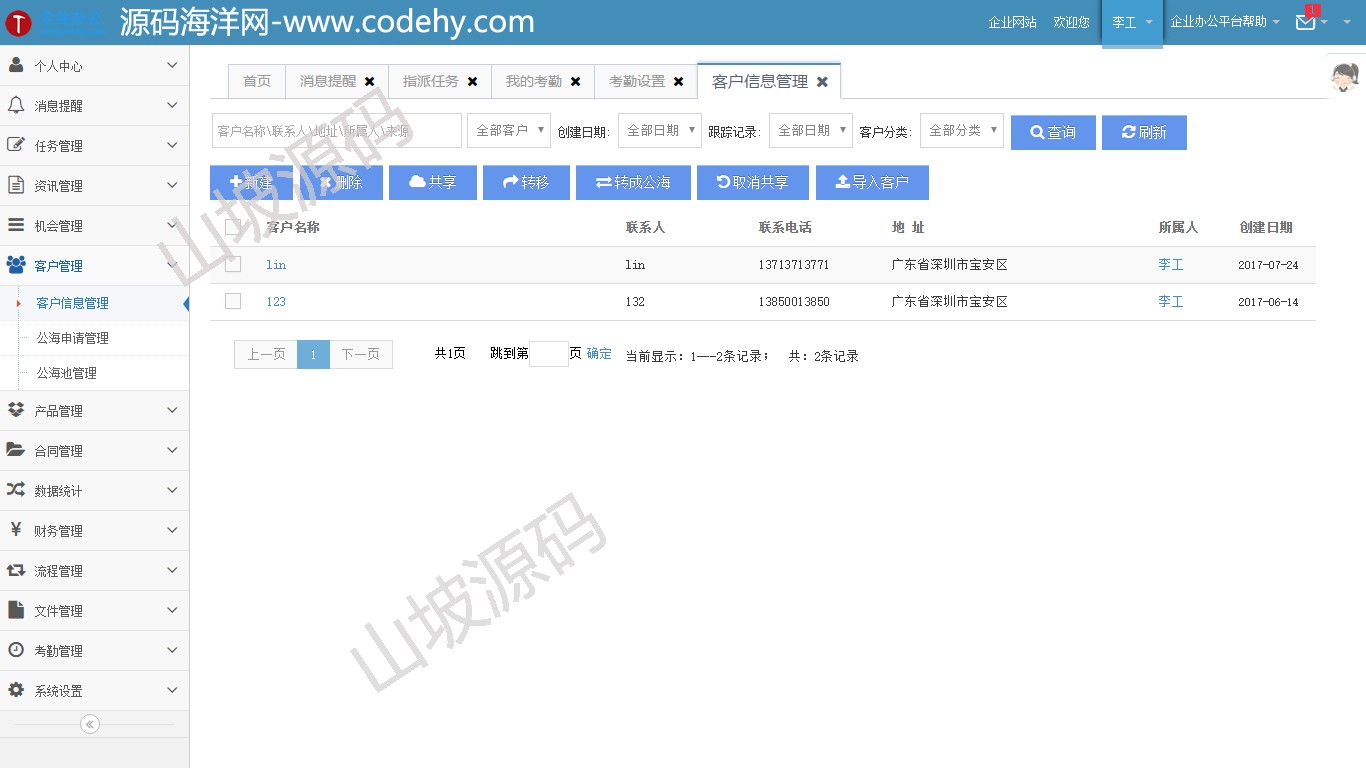Click the 刷新 refresh button
Image resolution: width=1366 pixels, height=768 pixels.
tap(1144, 132)
